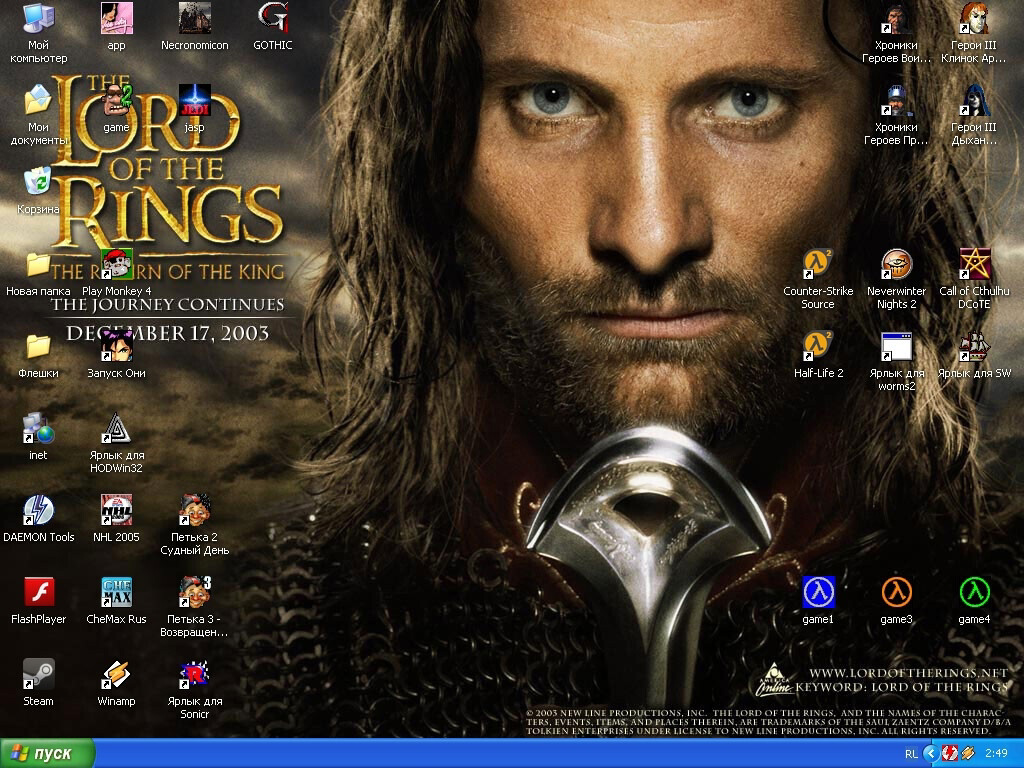
Task: Click the 2:49 taskbar clock
Action: pyautogui.click(x=997, y=754)
